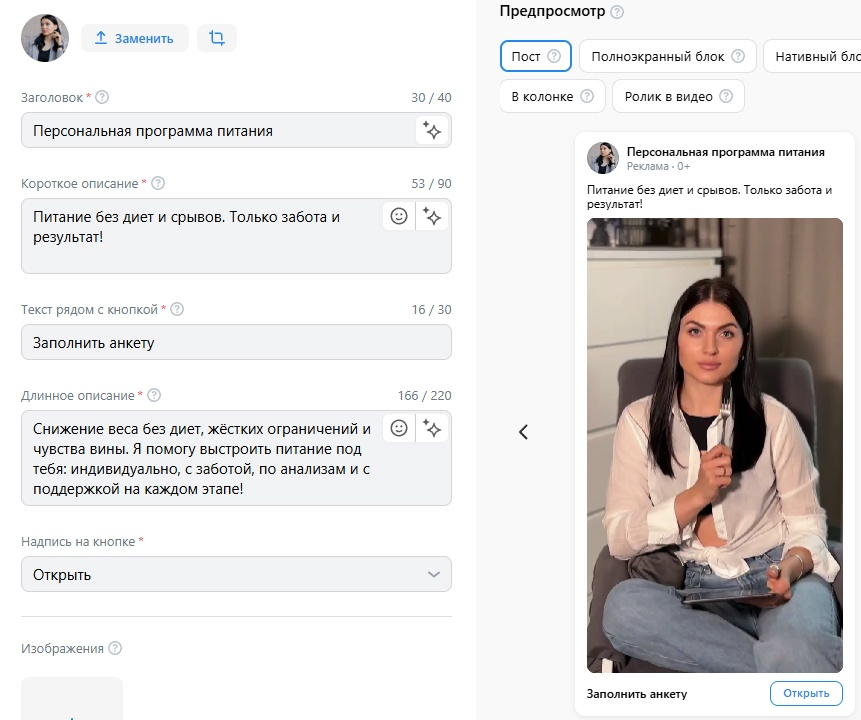This screenshot has height=720, width=861.
Task: Select the Ролик в видео preview tab
Action: pos(679,96)
